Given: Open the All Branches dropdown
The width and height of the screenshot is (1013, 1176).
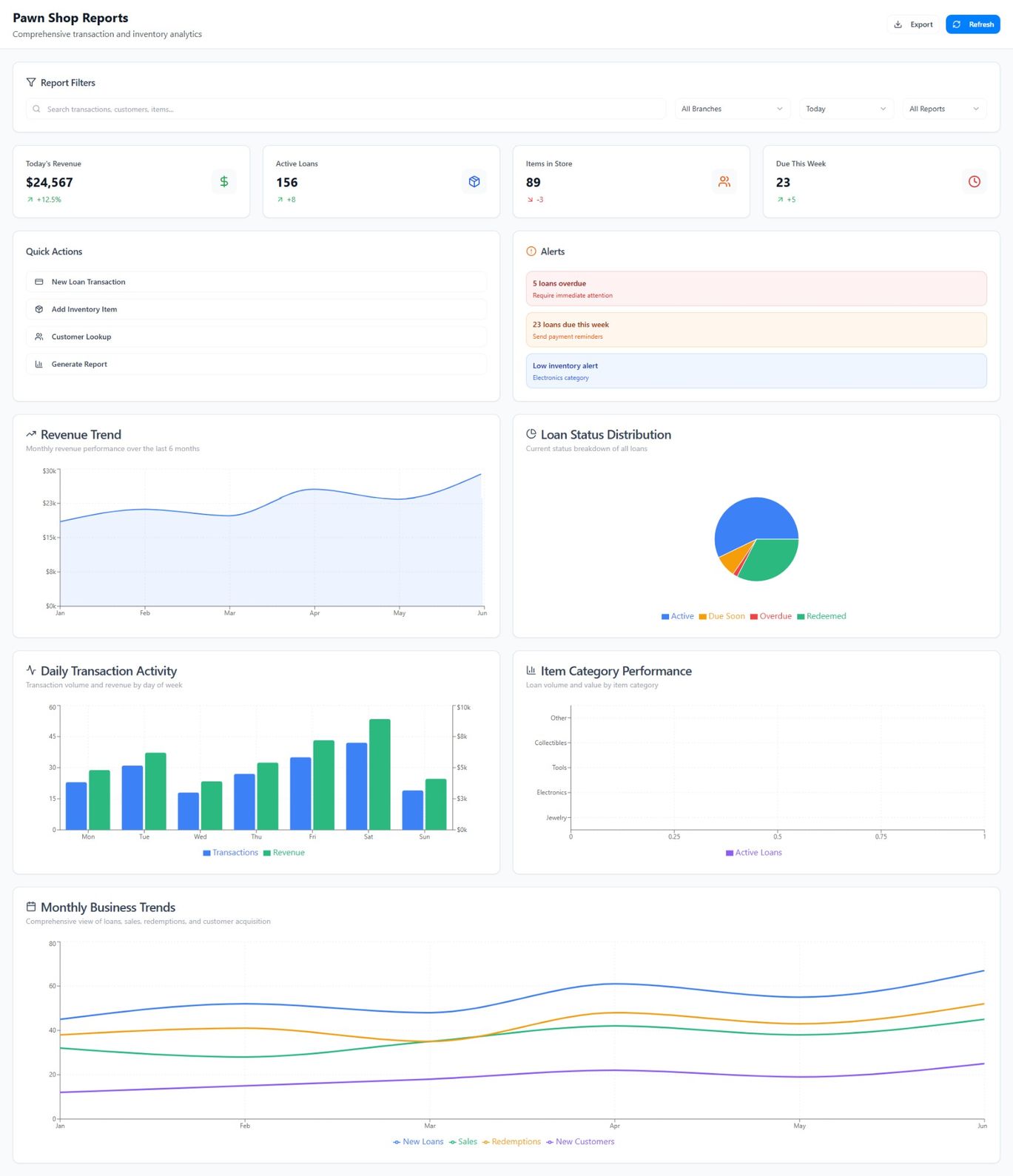Looking at the screenshot, I should click(x=731, y=109).
